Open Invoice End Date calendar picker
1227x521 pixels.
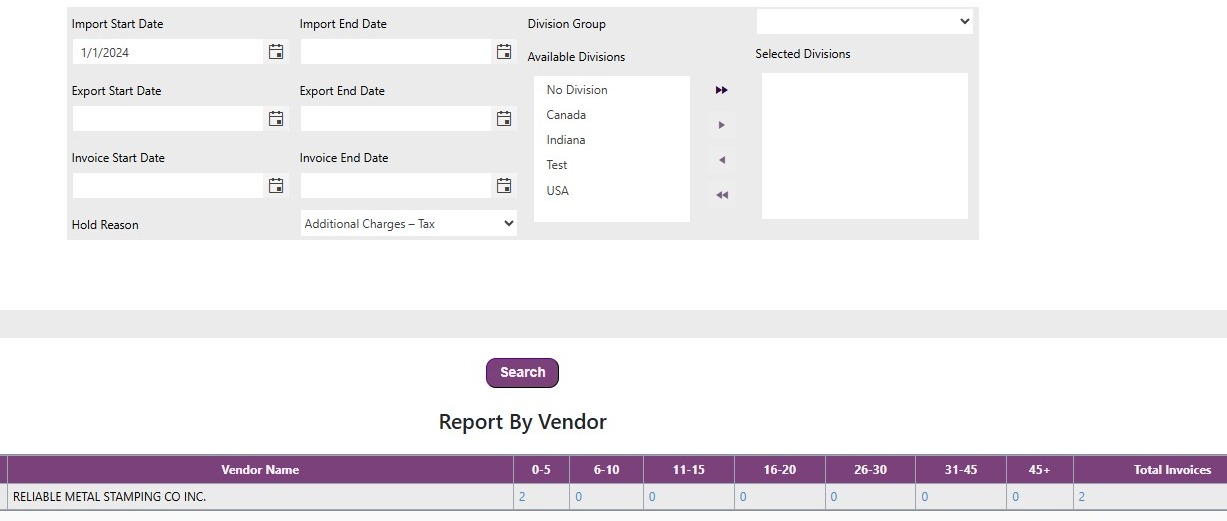coord(504,186)
